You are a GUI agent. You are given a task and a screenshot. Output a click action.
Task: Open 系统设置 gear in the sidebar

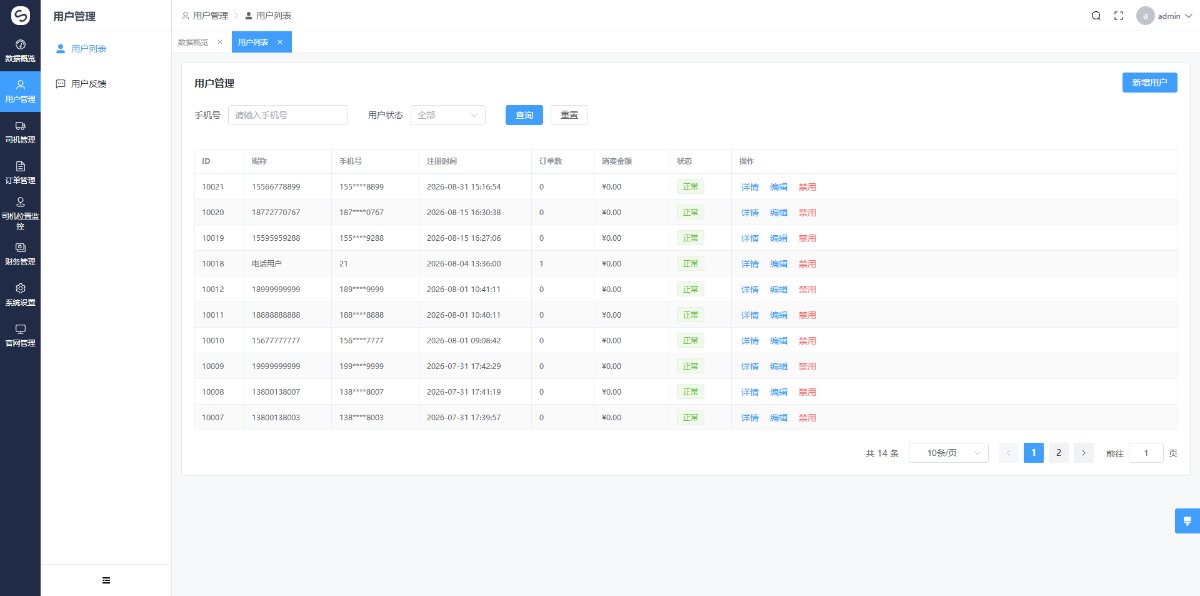20,288
